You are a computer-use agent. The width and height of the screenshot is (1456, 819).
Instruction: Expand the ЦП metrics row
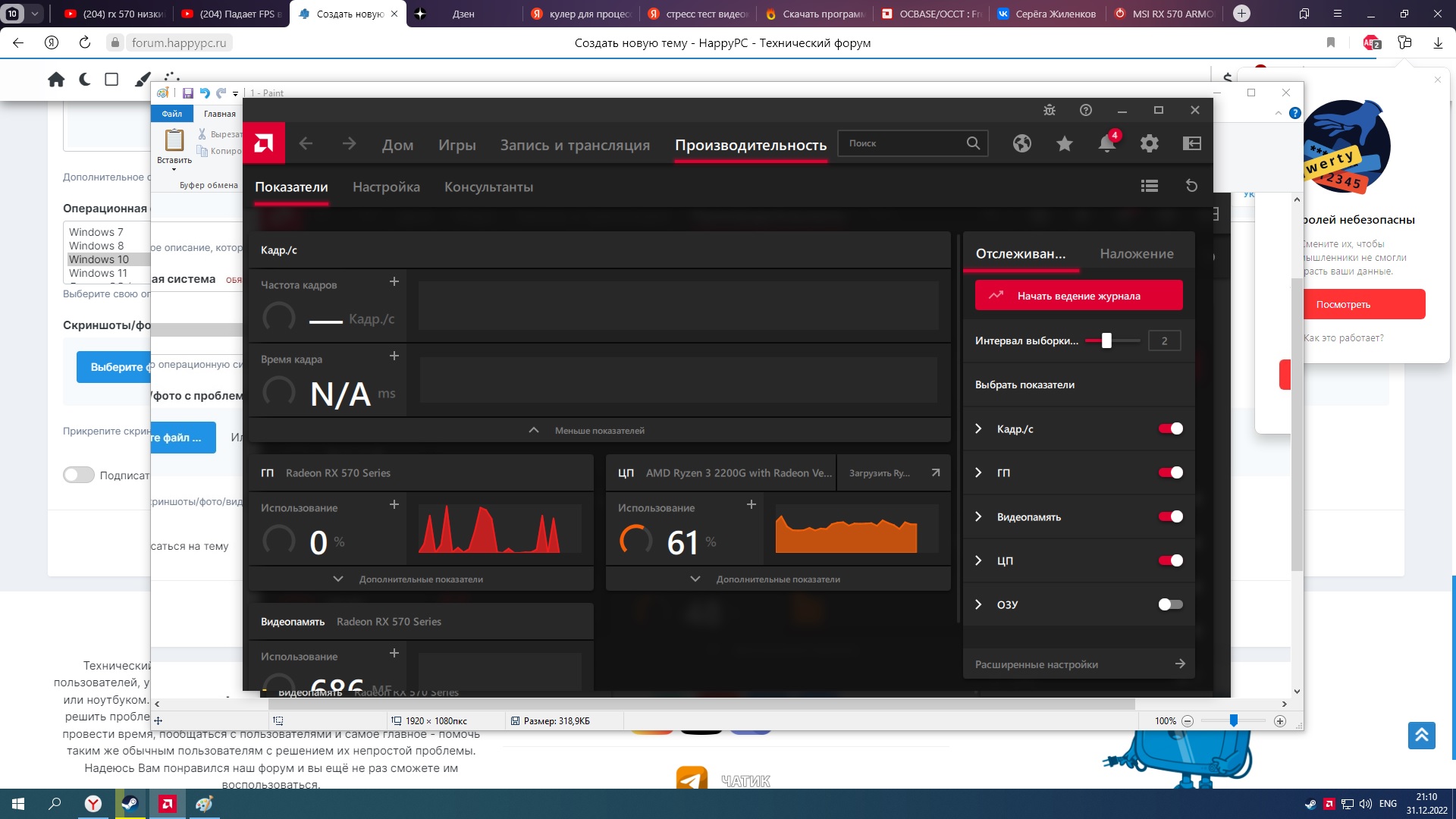point(978,560)
